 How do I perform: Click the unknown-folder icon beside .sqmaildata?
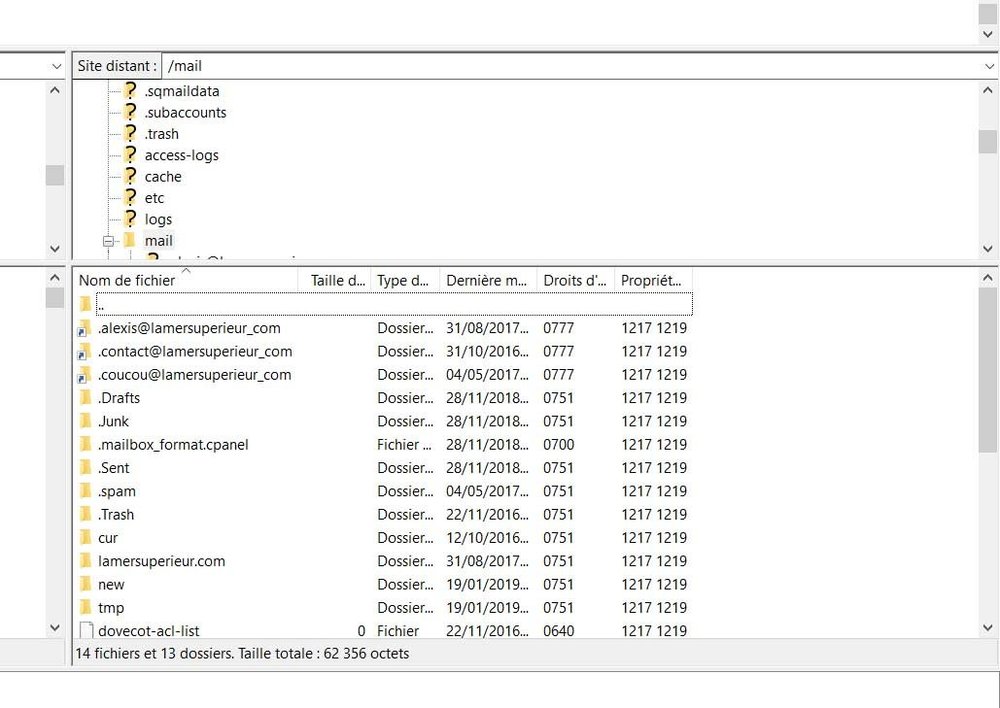pos(130,91)
